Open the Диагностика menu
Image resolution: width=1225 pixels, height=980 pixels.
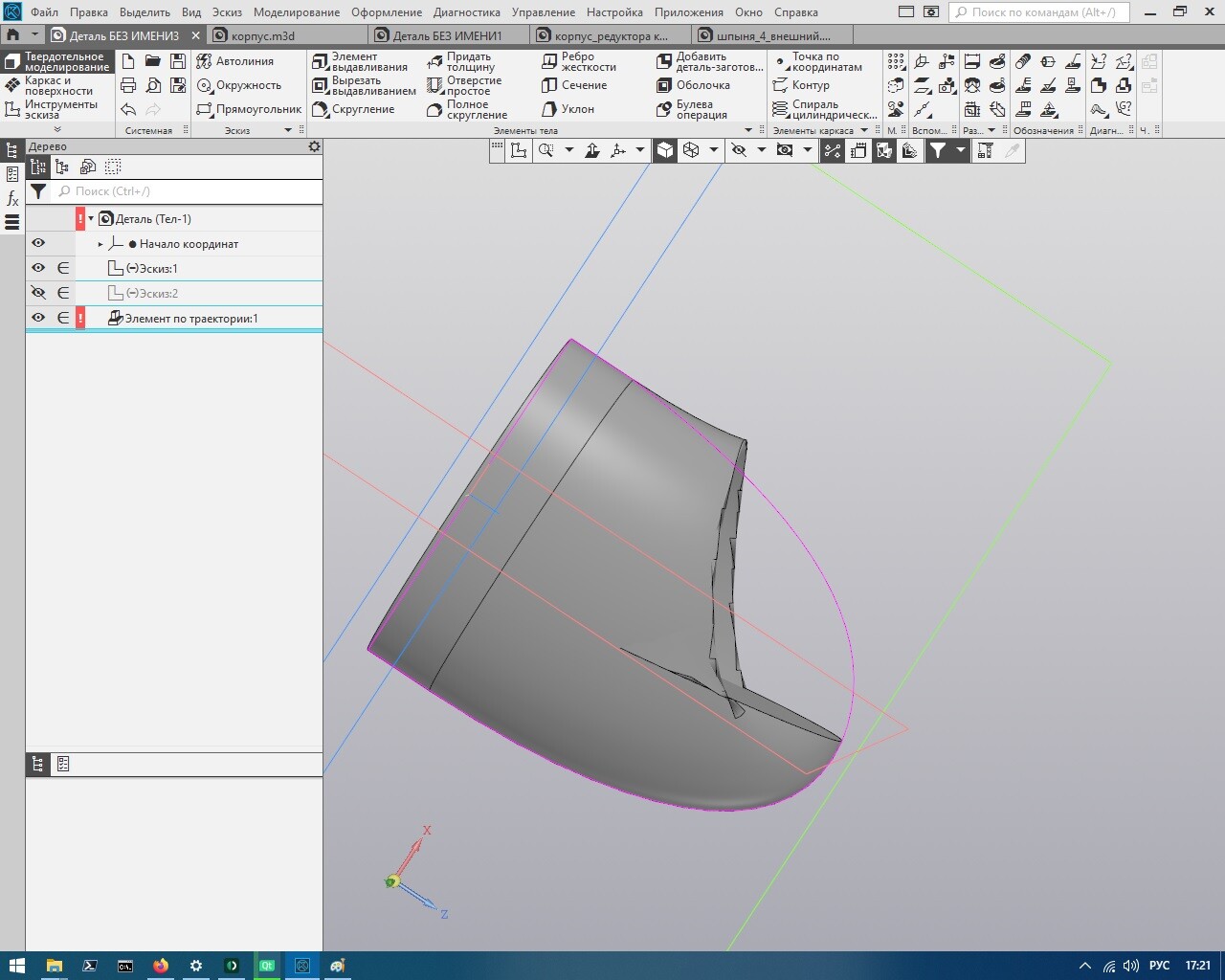467,12
